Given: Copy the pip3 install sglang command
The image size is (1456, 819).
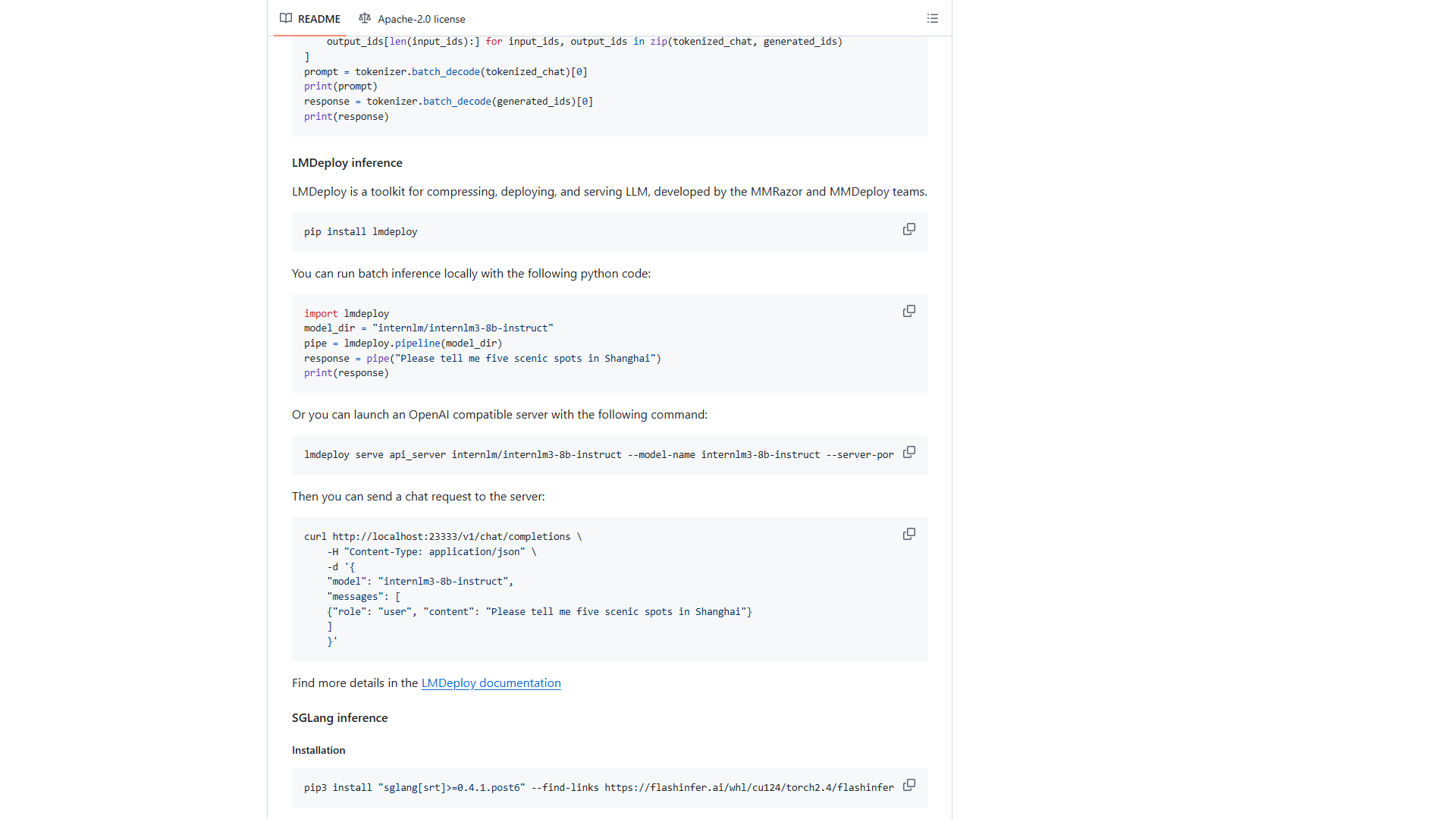Looking at the screenshot, I should click(908, 786).
